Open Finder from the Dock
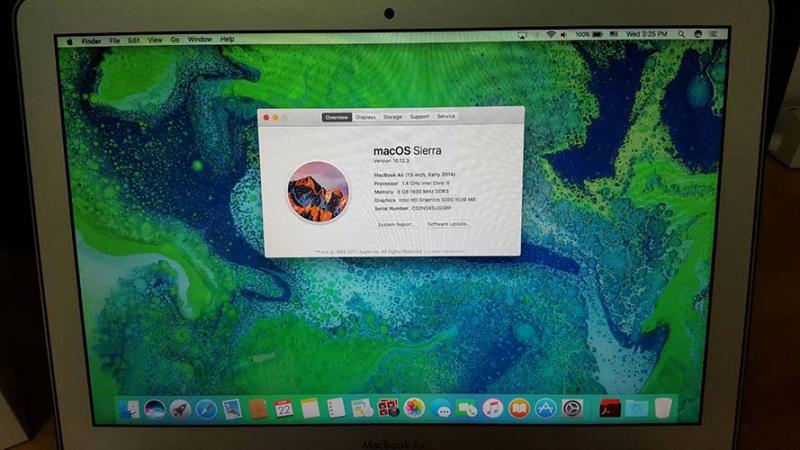Image resolution: width=800 pixels, height=450 pixels. (129, 409)
